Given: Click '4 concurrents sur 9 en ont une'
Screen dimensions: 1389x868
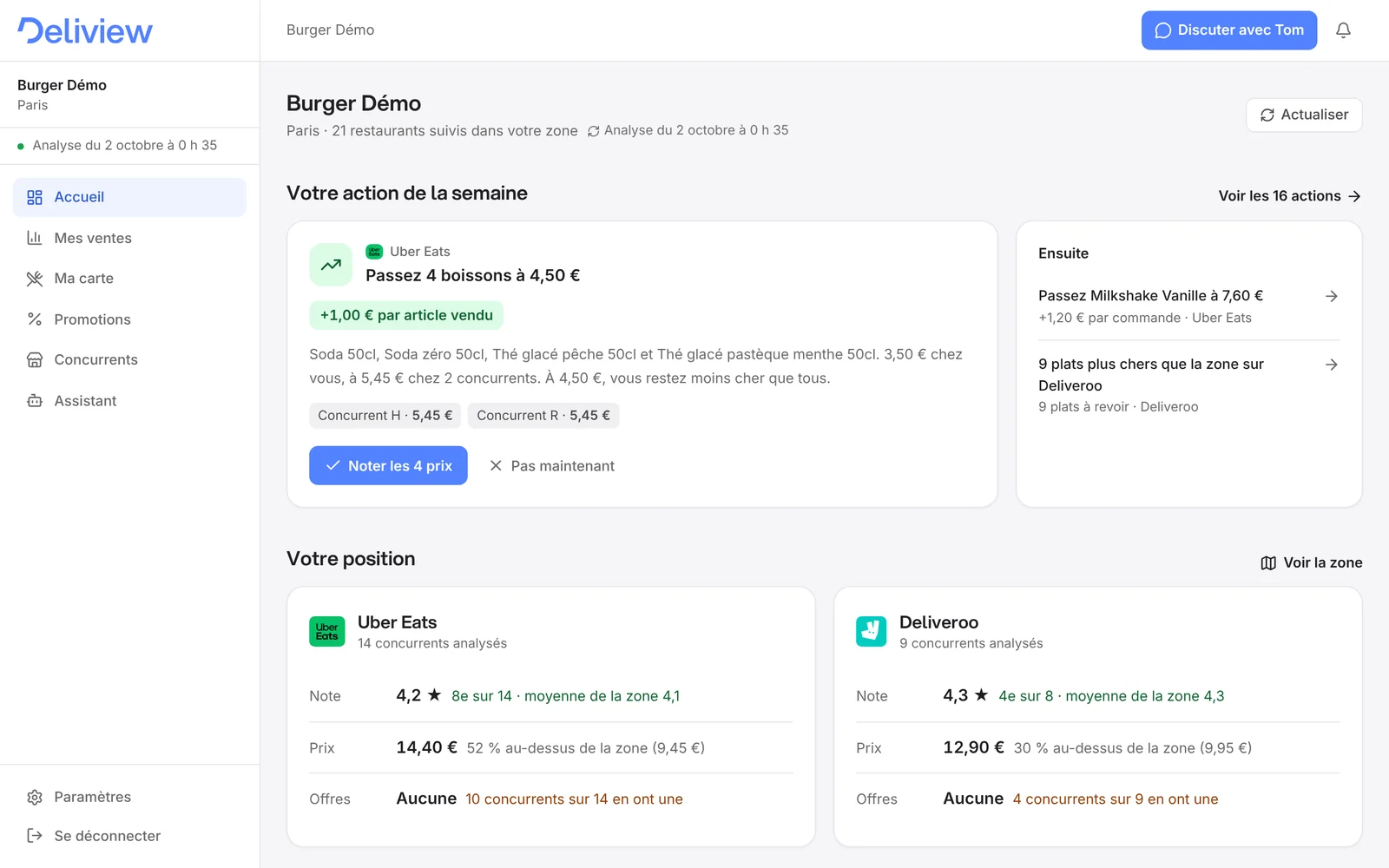Looking at the screenshot, I should 1116,799.
